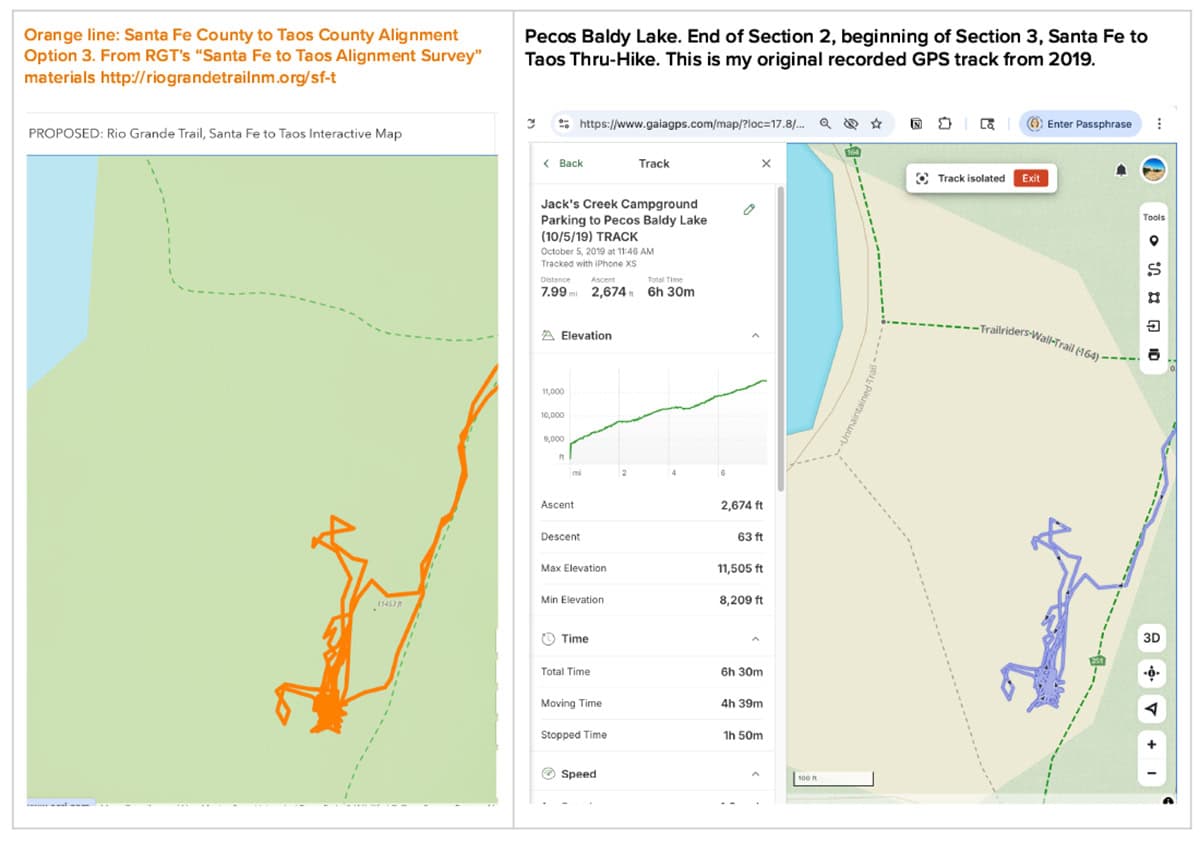The width and height of the screenshot is (1200, 842).
Task: Click Exit to leave track isolation
Action: click(x=1030, y=178)
